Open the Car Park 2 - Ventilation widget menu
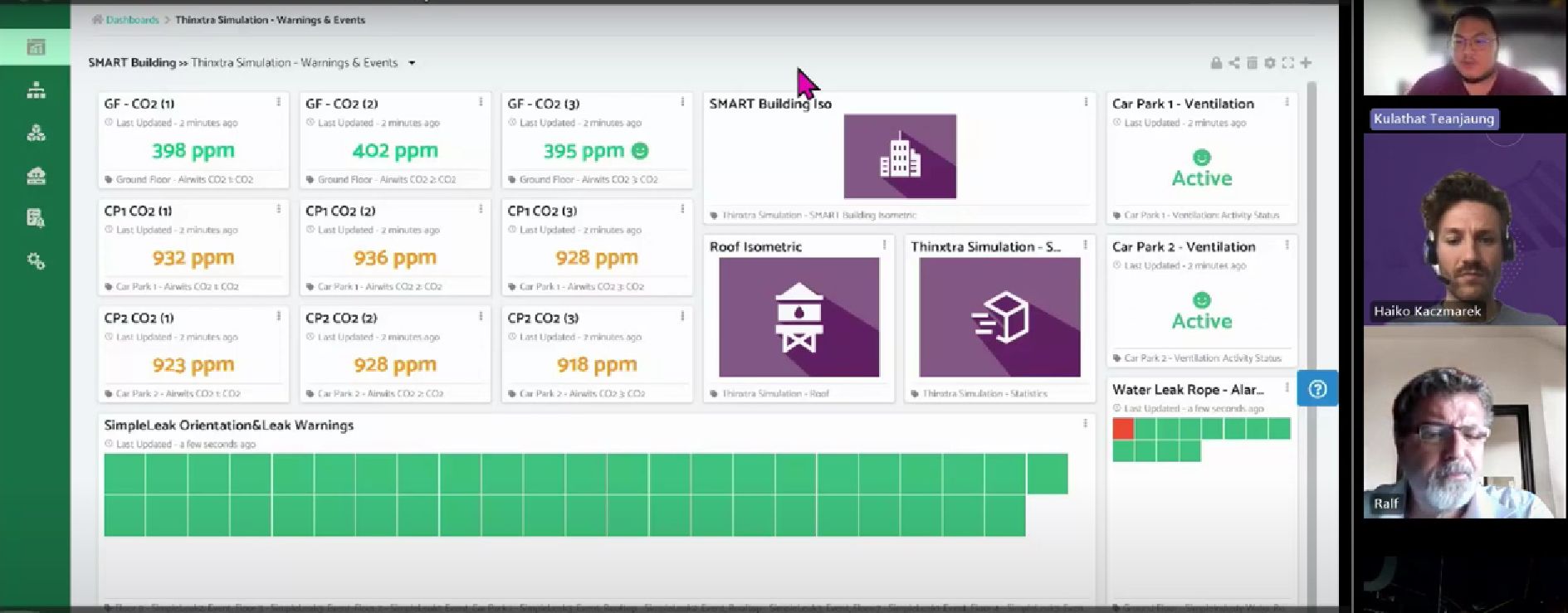 tap(1287, 245)
